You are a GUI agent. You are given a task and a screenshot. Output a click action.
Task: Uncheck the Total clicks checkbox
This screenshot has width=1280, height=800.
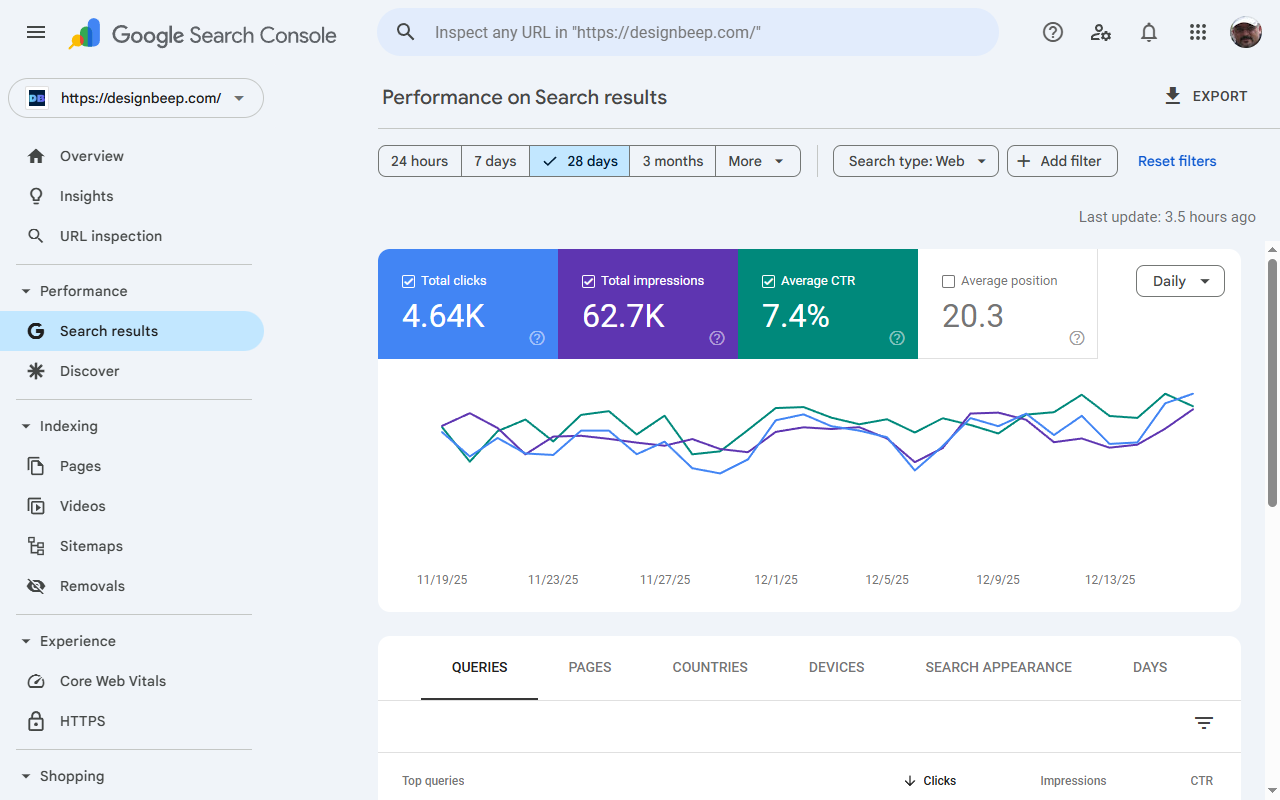coord(408,281)
